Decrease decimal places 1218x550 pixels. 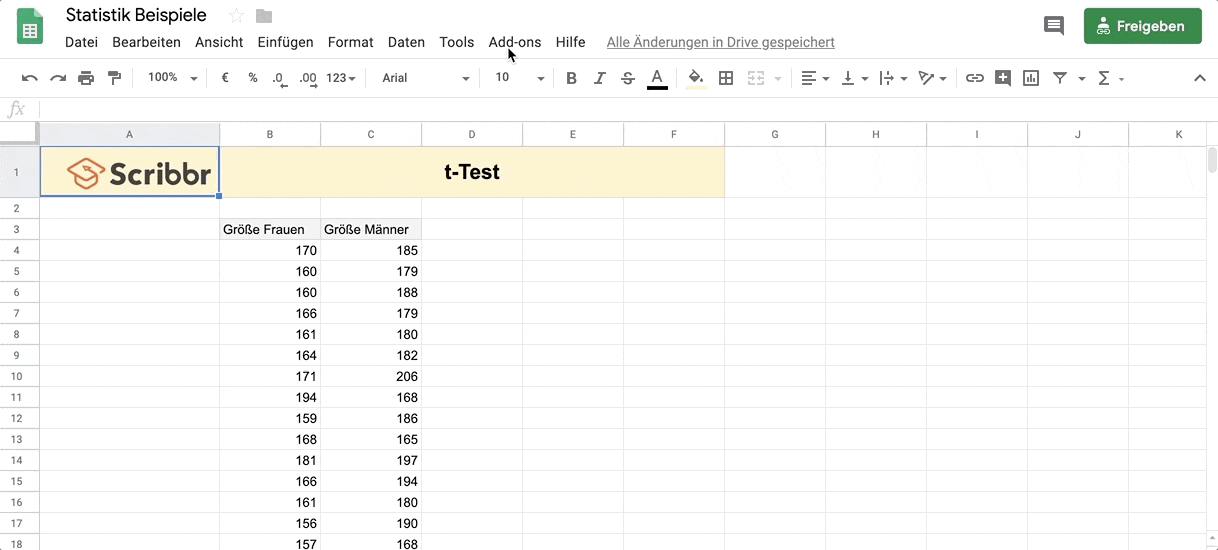(x=280, y=78)
